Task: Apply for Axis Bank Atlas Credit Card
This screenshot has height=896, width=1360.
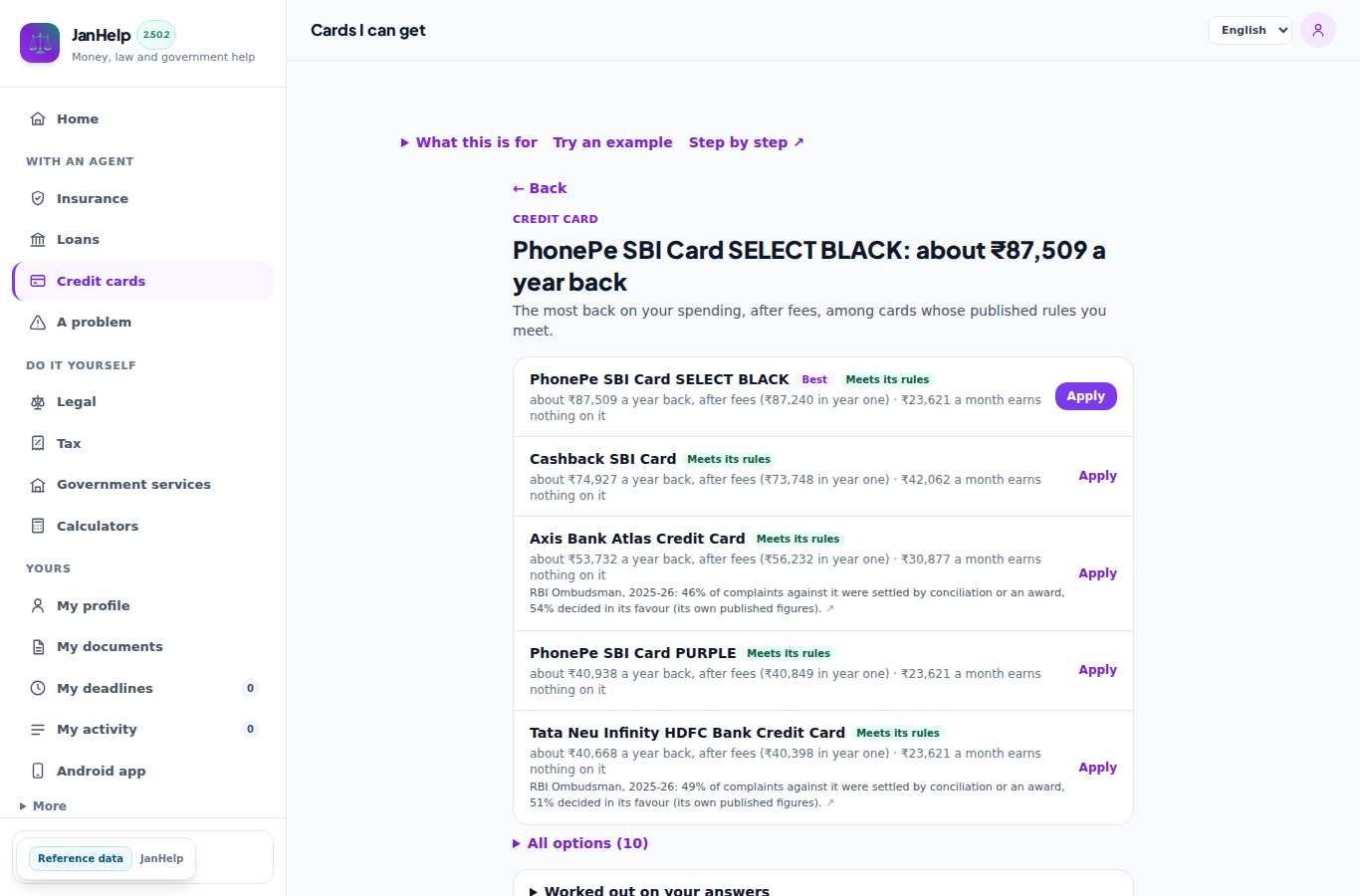Action: 1098,573
